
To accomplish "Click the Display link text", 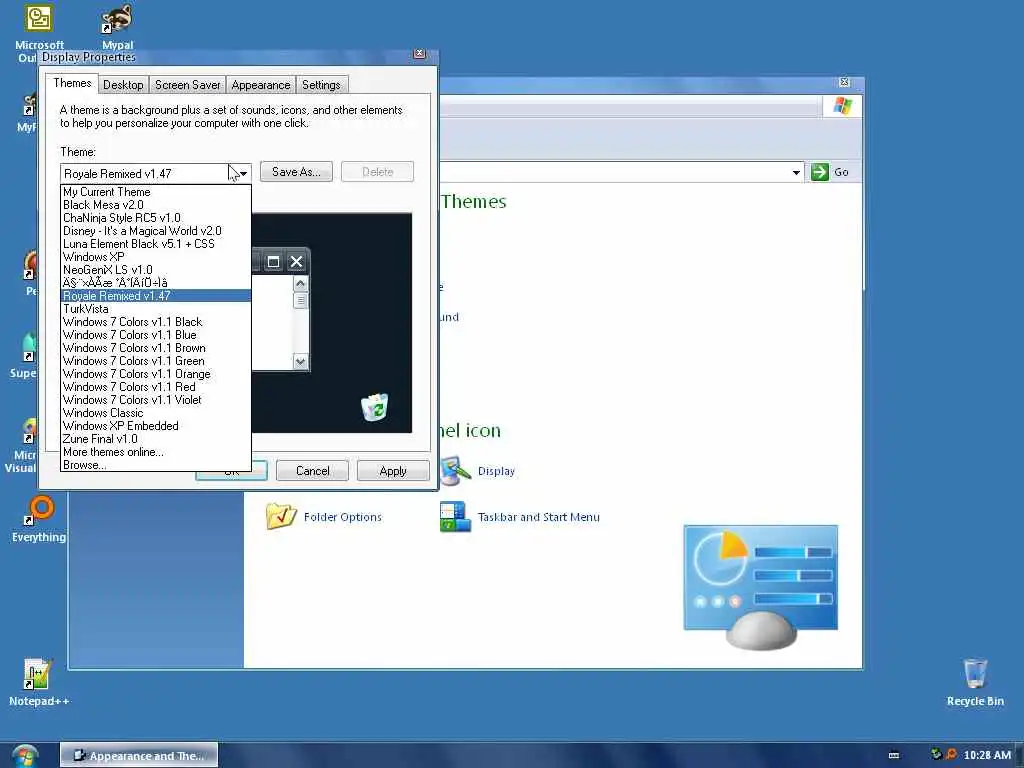I will pos(496,471).
